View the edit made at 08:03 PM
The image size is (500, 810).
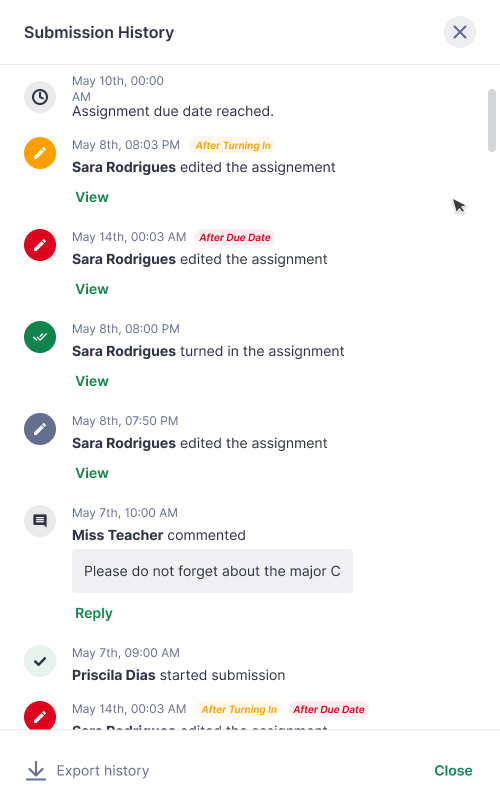tap(92, 197)
